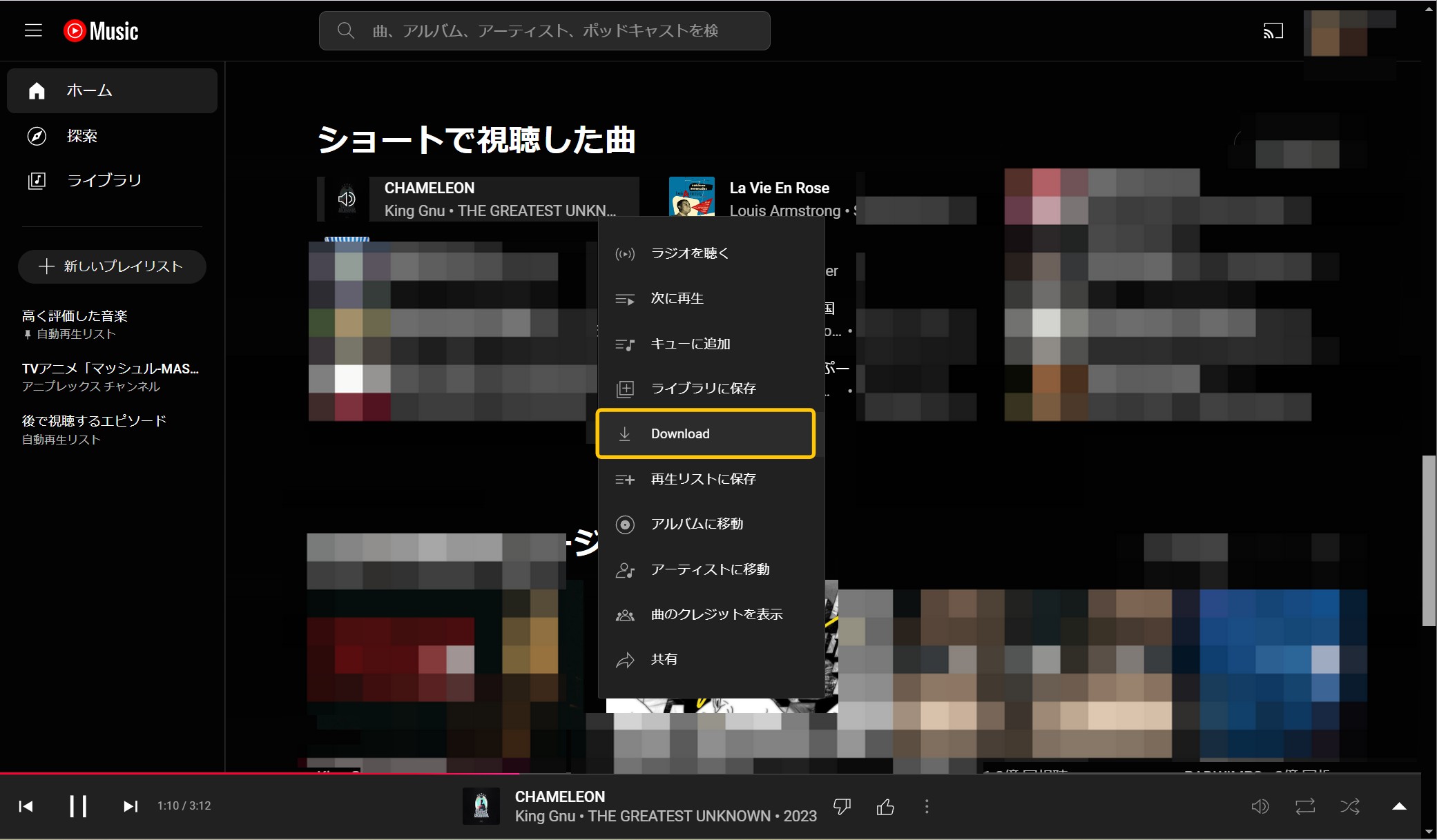
Task: Open the La Vie En Rose song title
Action: 780,188
